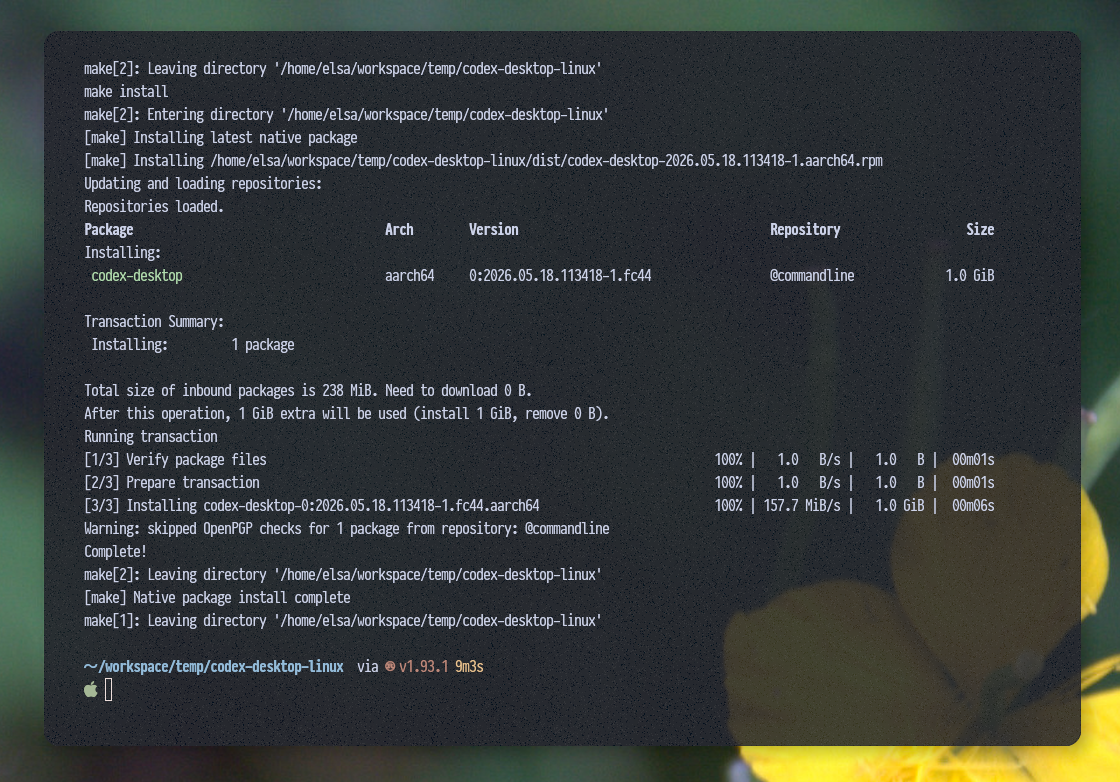
Task: Click the 'Package' column header
Action: 109,230
